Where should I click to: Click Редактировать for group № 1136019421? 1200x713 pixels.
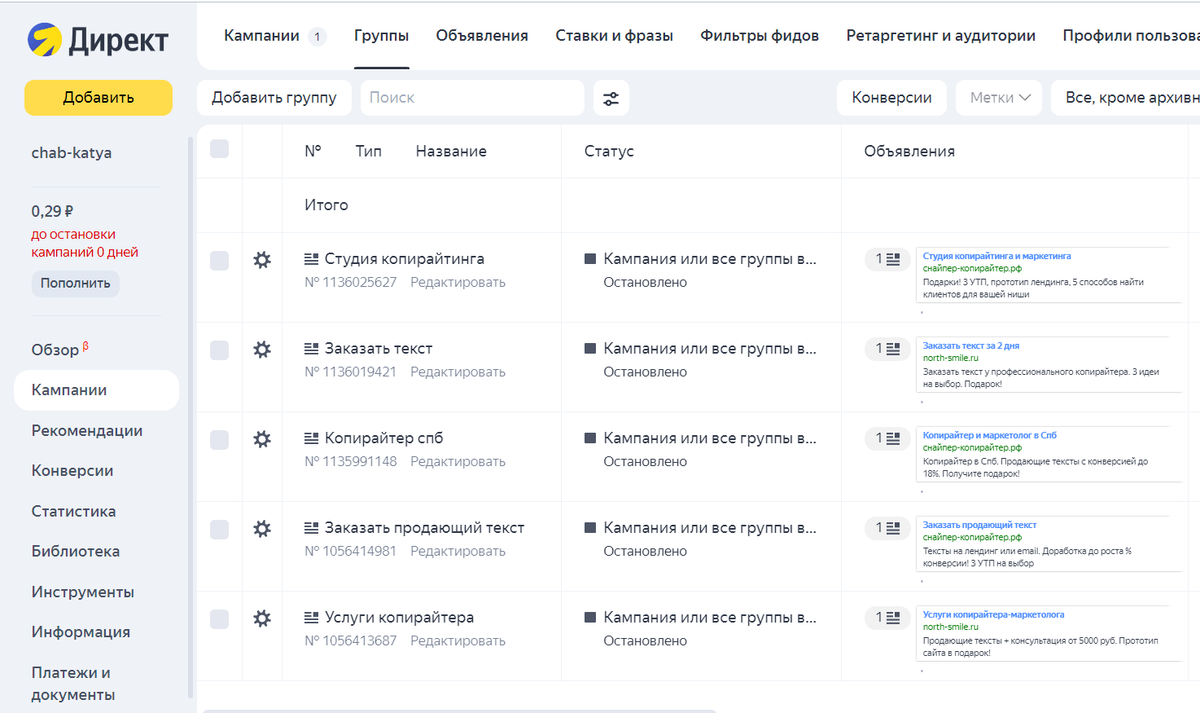pyautogui.click(x=458, y=372)
